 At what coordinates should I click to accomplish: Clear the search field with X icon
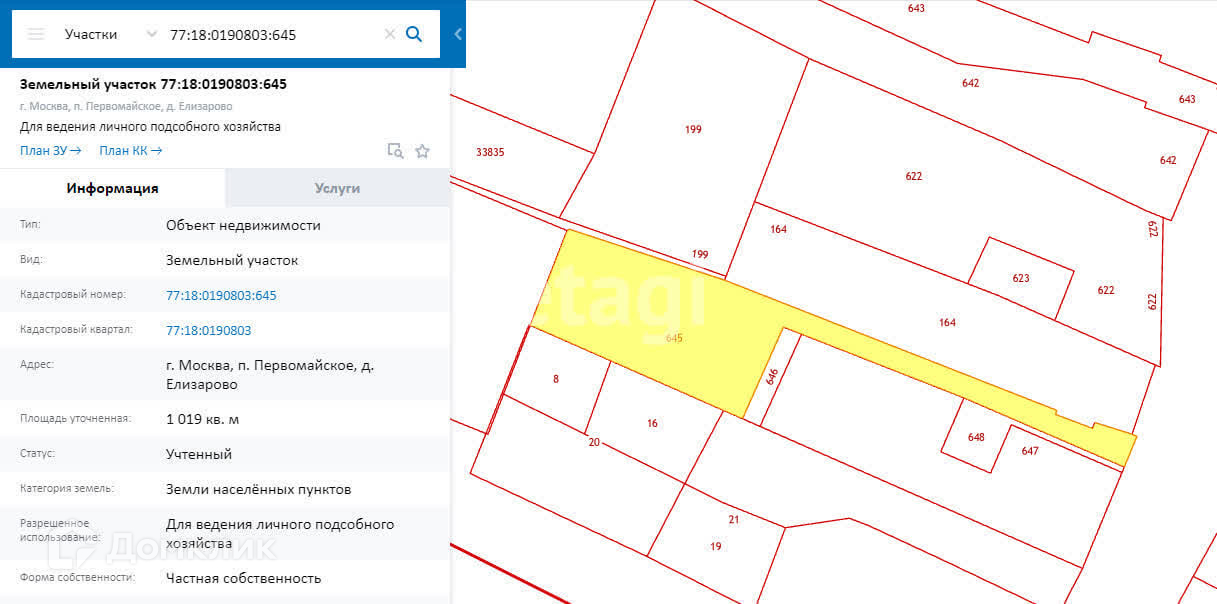coord(390,34)
